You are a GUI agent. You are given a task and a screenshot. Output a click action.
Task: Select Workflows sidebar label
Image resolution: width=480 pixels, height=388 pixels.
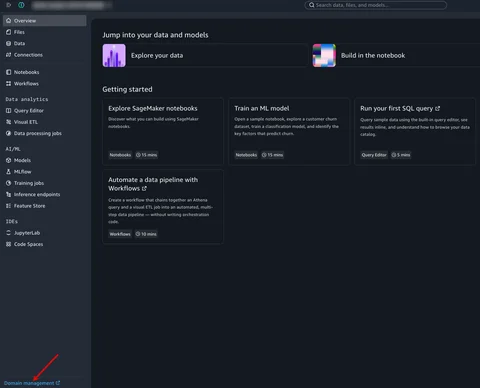pyautogui.click(x=26, y=84)
